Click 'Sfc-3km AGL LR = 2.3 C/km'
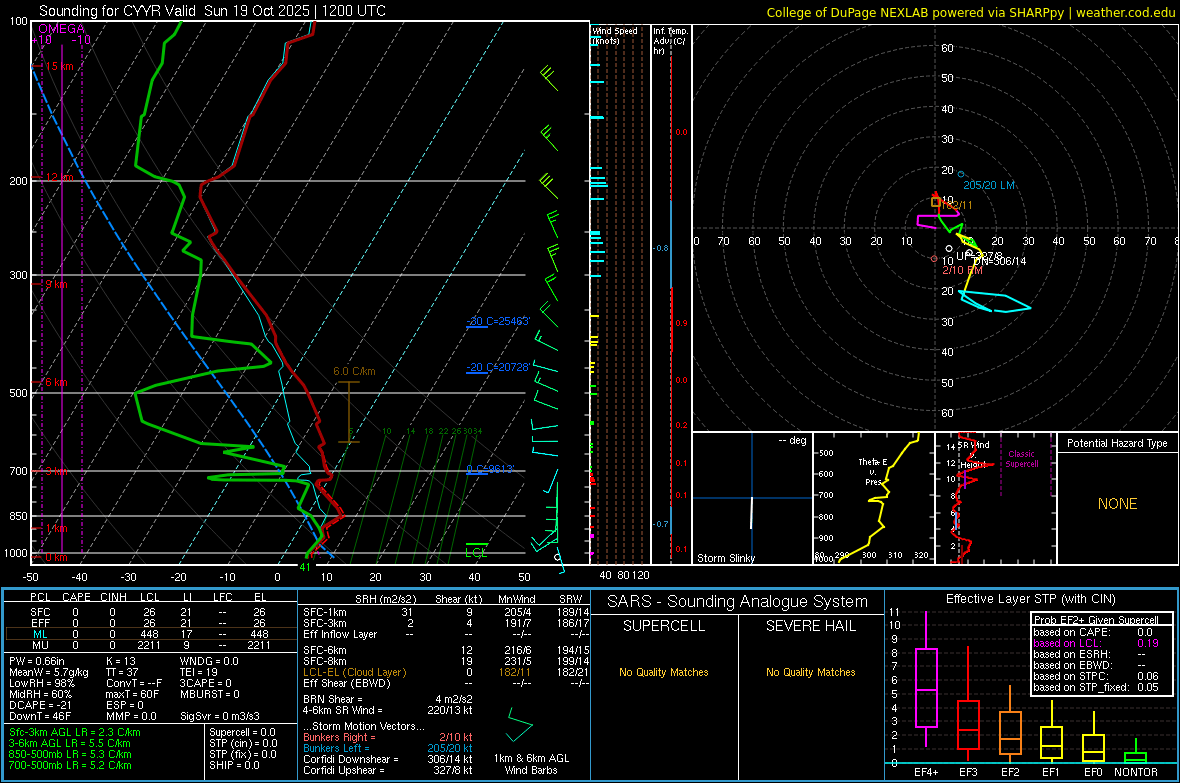The height and width of the screenshot is (783, 1180). pyautogui.click(x=75, y=733)
